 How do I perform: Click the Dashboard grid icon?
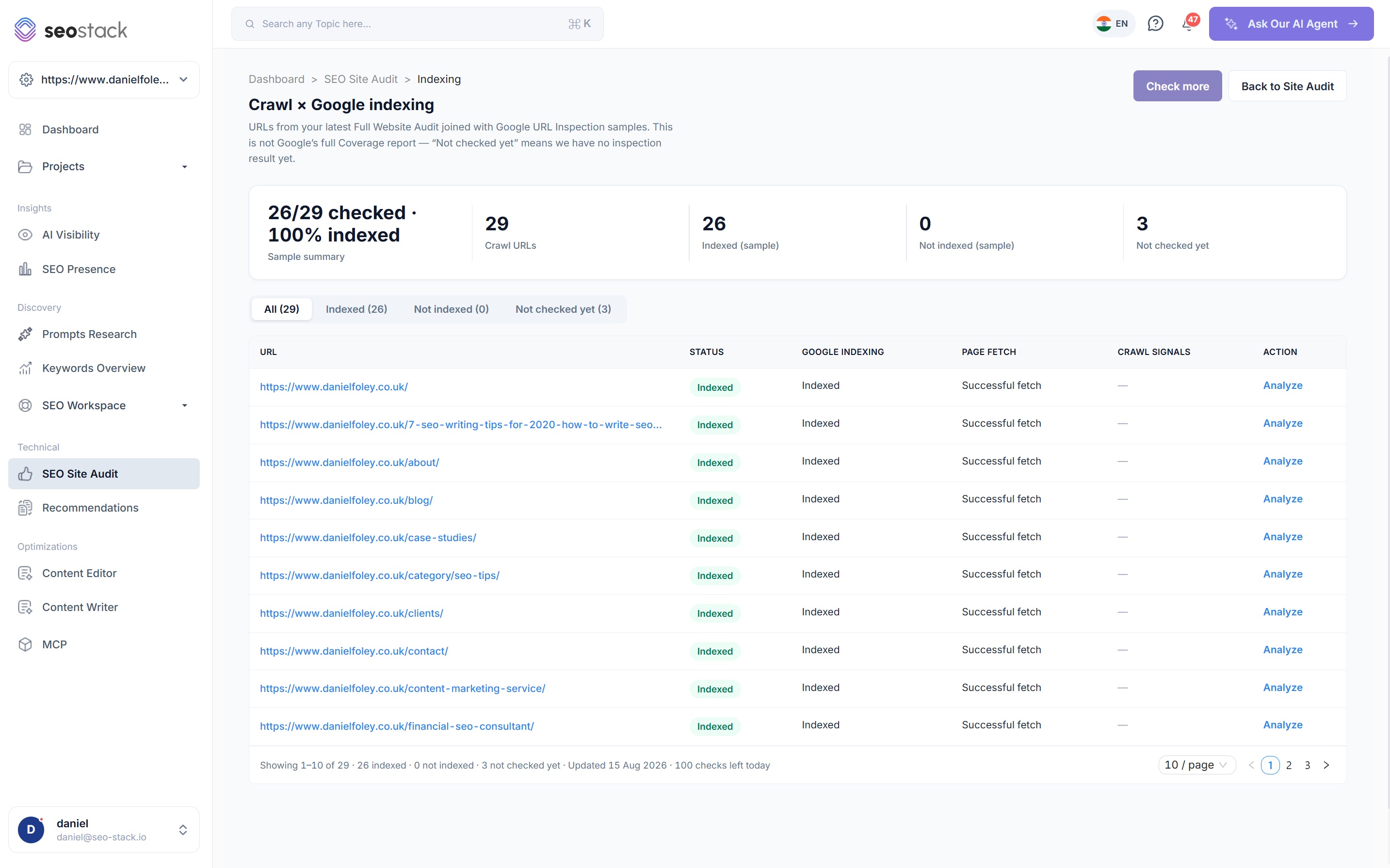25,130
